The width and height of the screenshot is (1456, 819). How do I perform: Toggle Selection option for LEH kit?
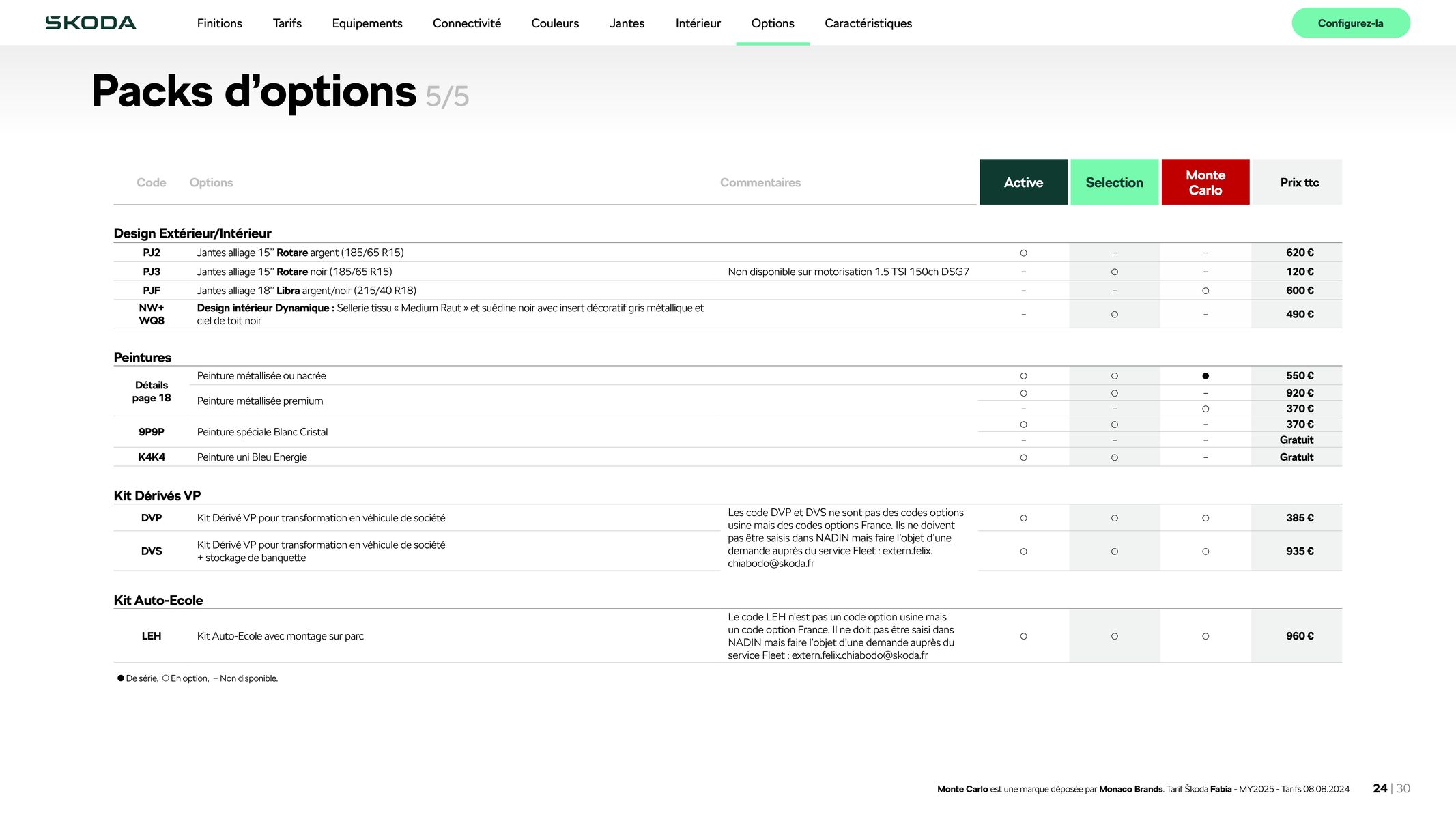(1114, 636)
